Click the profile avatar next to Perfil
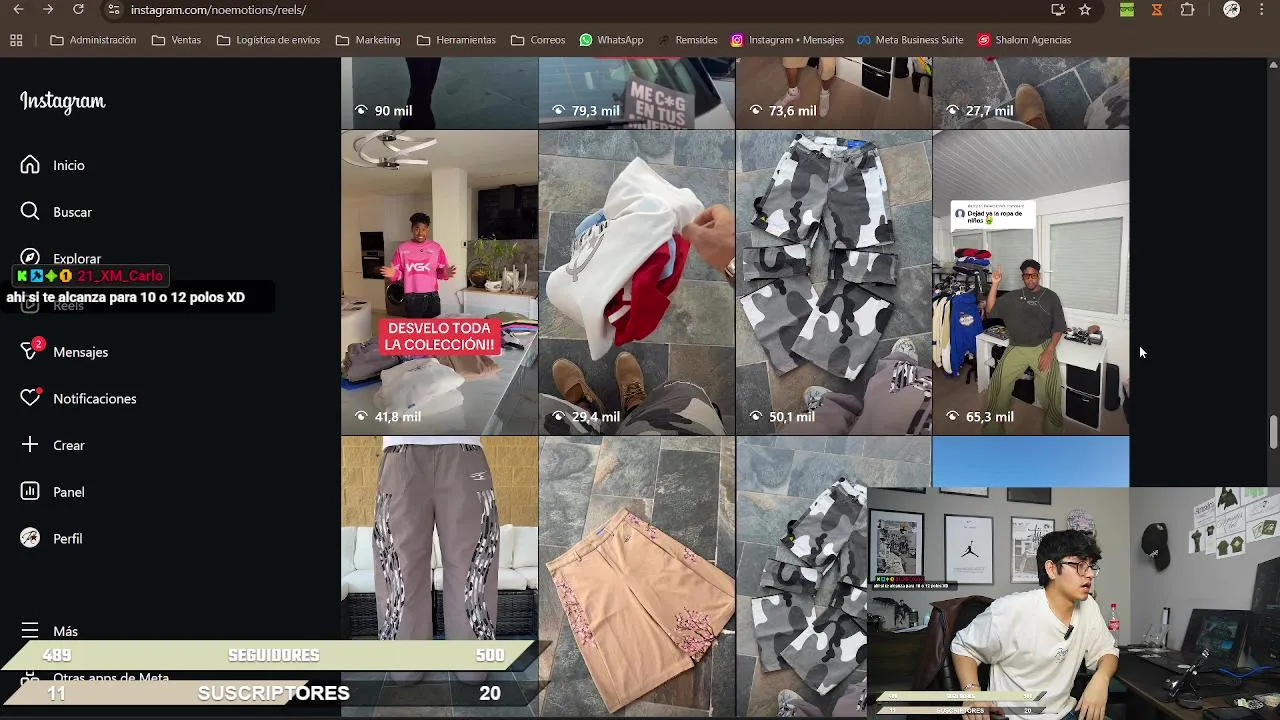 coord(30,538)
